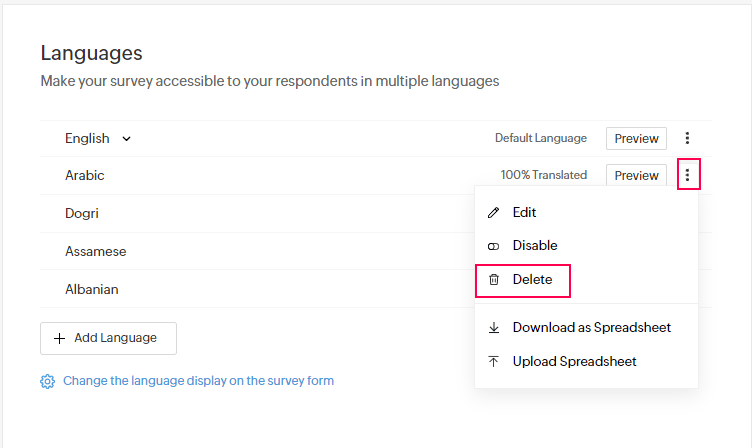The height and width of the screenshot is (448, 752).
Task: Click the pencil Edit icon
Action: [x=493, y=213]
